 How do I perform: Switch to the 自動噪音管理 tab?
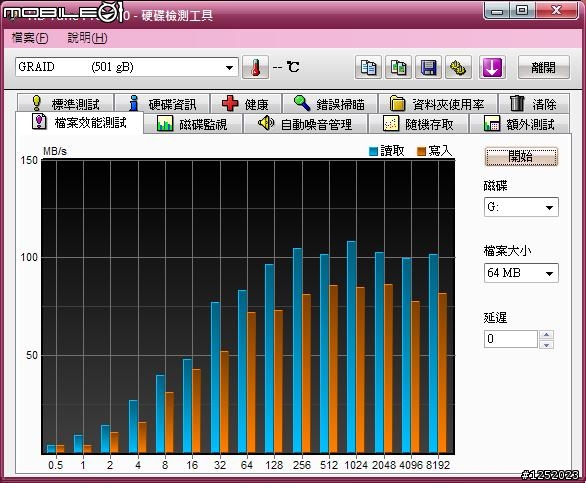[x=305, y=124]
